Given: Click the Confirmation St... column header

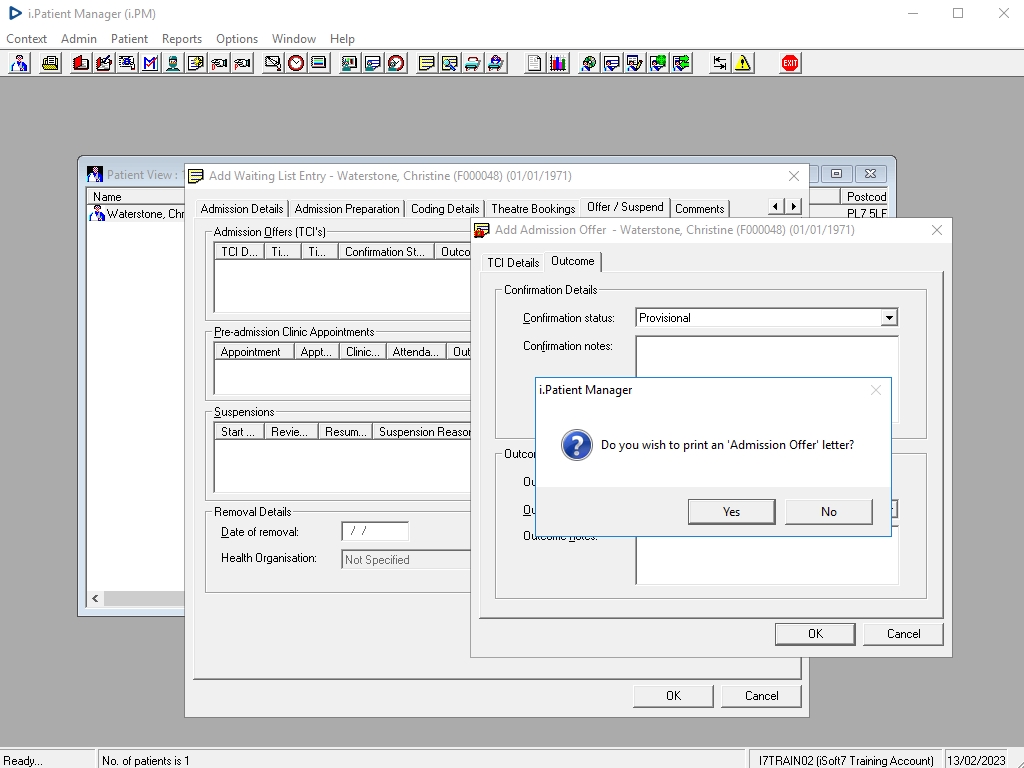Looking at the screenshot, I should tap(386, 252).
